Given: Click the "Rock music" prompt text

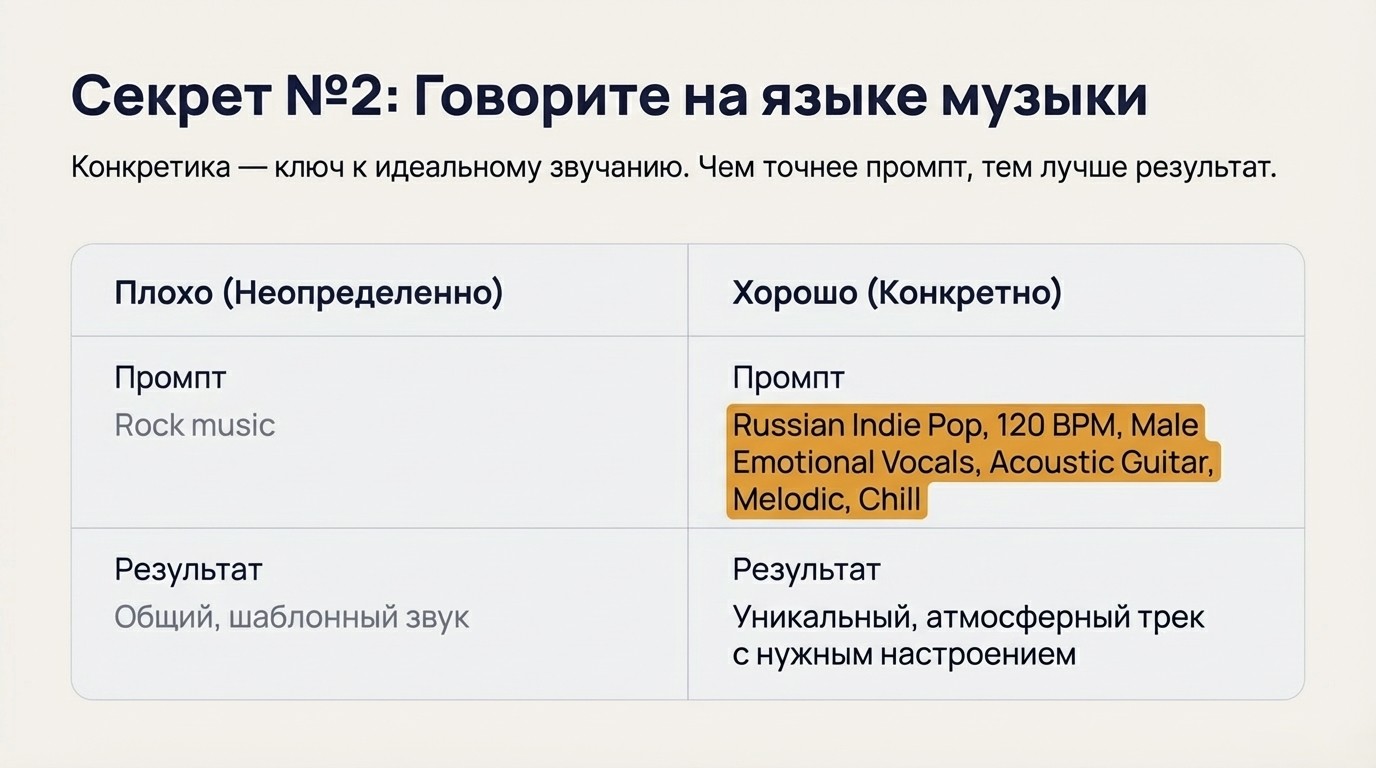Looking at the screenshot, I should 194,425.
